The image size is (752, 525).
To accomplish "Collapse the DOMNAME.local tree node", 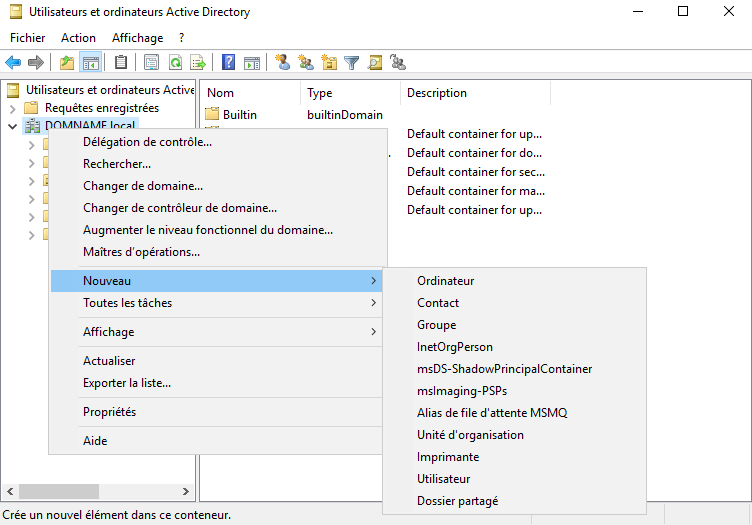I will pos(12,126).
